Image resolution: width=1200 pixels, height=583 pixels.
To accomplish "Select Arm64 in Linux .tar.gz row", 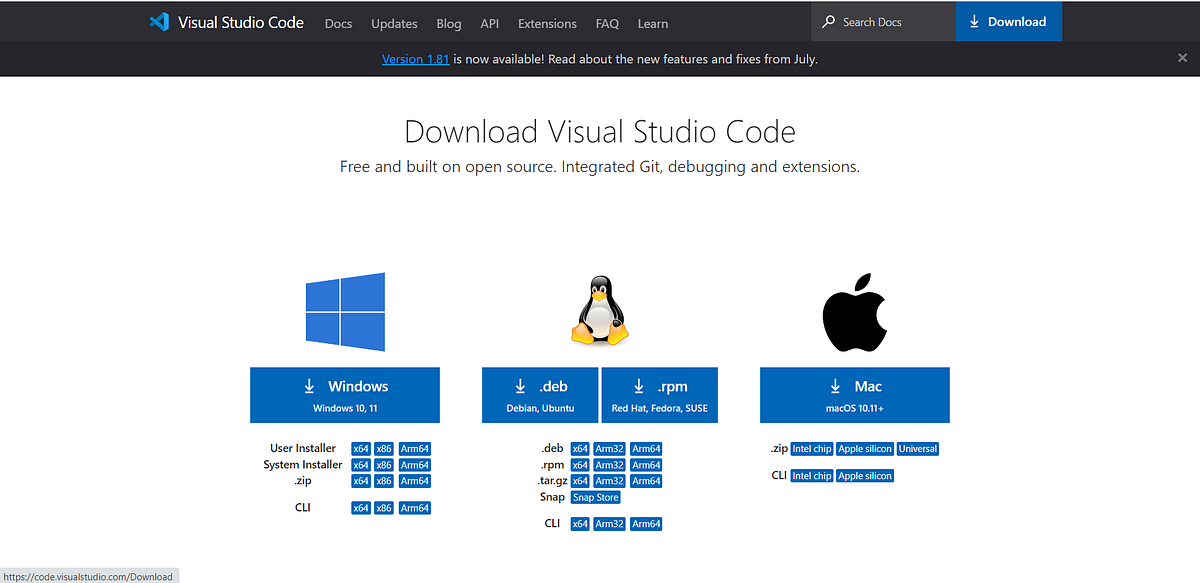I will pos(646,481).
